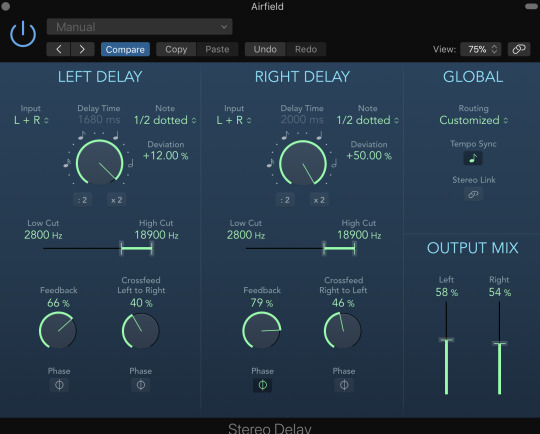Open the Manual preset dropdown
This screenshot has height=434, width=540.
point(139,27)
